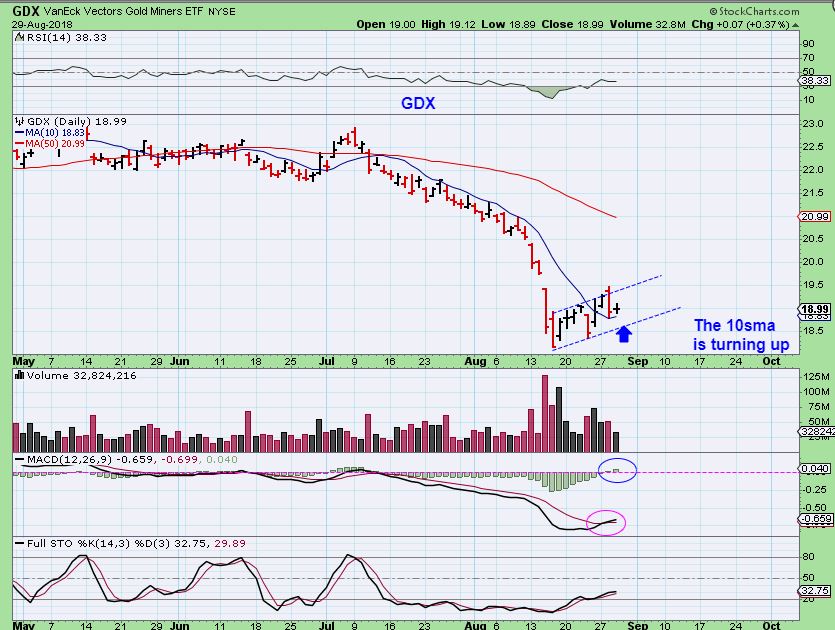Click the RSI 70 level label
The image size is (835, 630).
pos(808,58)
